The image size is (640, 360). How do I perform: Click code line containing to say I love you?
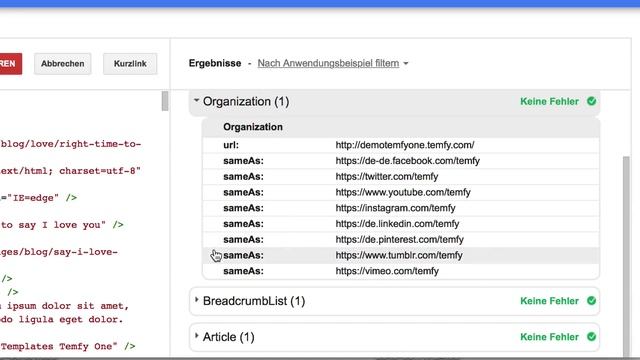point(62,225)
